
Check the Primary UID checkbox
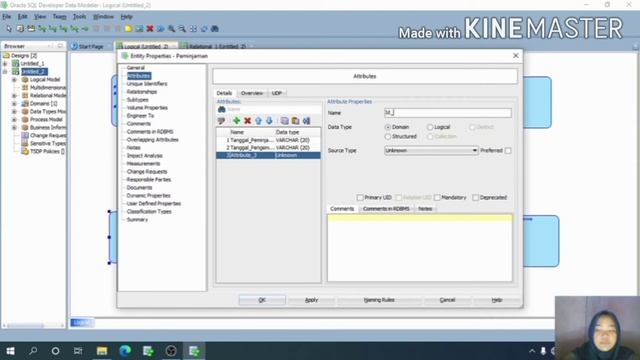tap(360, 198)
